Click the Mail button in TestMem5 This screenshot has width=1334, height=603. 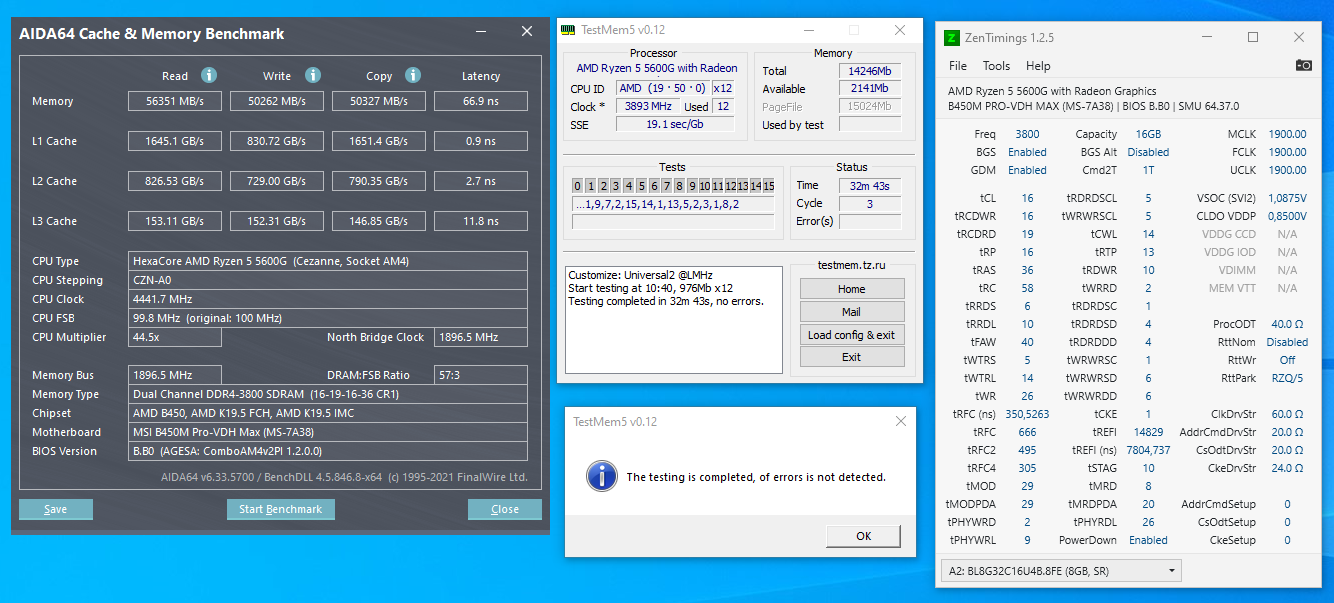tap(852, 312)
